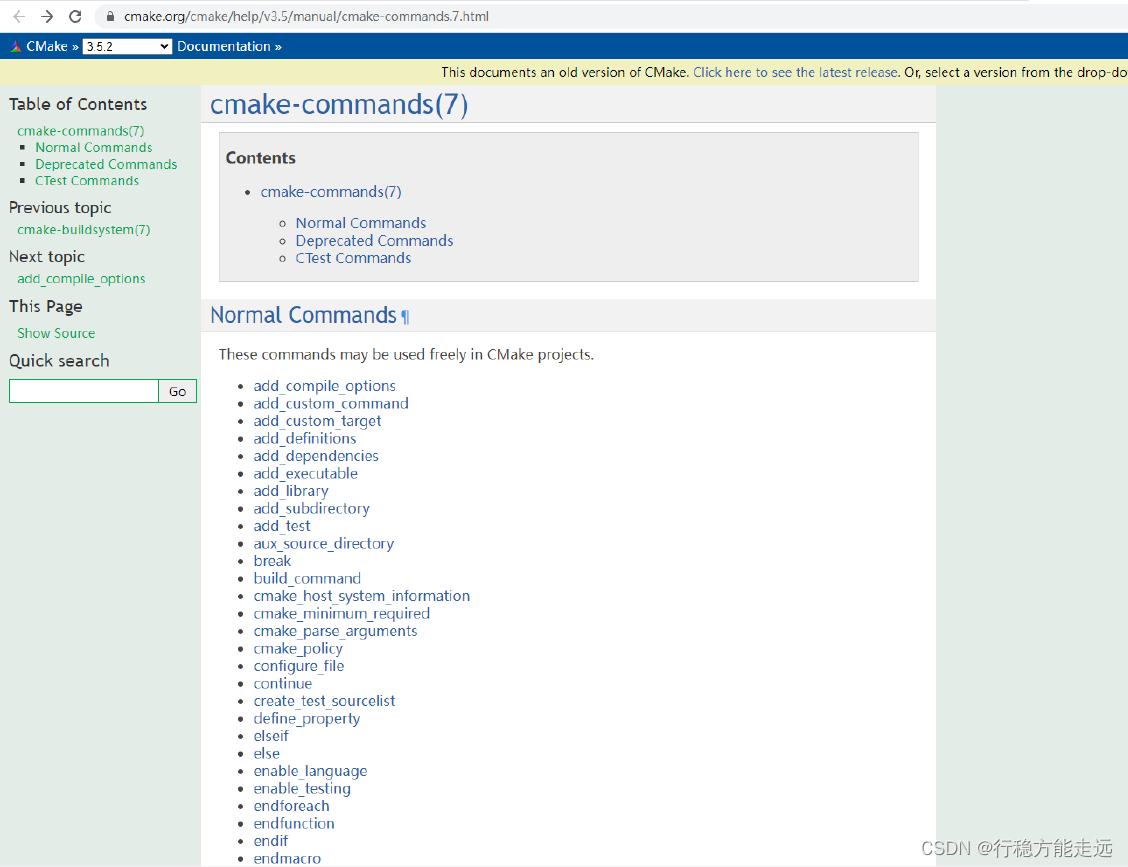Open Deprecated Commands in Contents box
This screenshot has height=867, width=1128.
pyautogui.click(x=374, y=240)
